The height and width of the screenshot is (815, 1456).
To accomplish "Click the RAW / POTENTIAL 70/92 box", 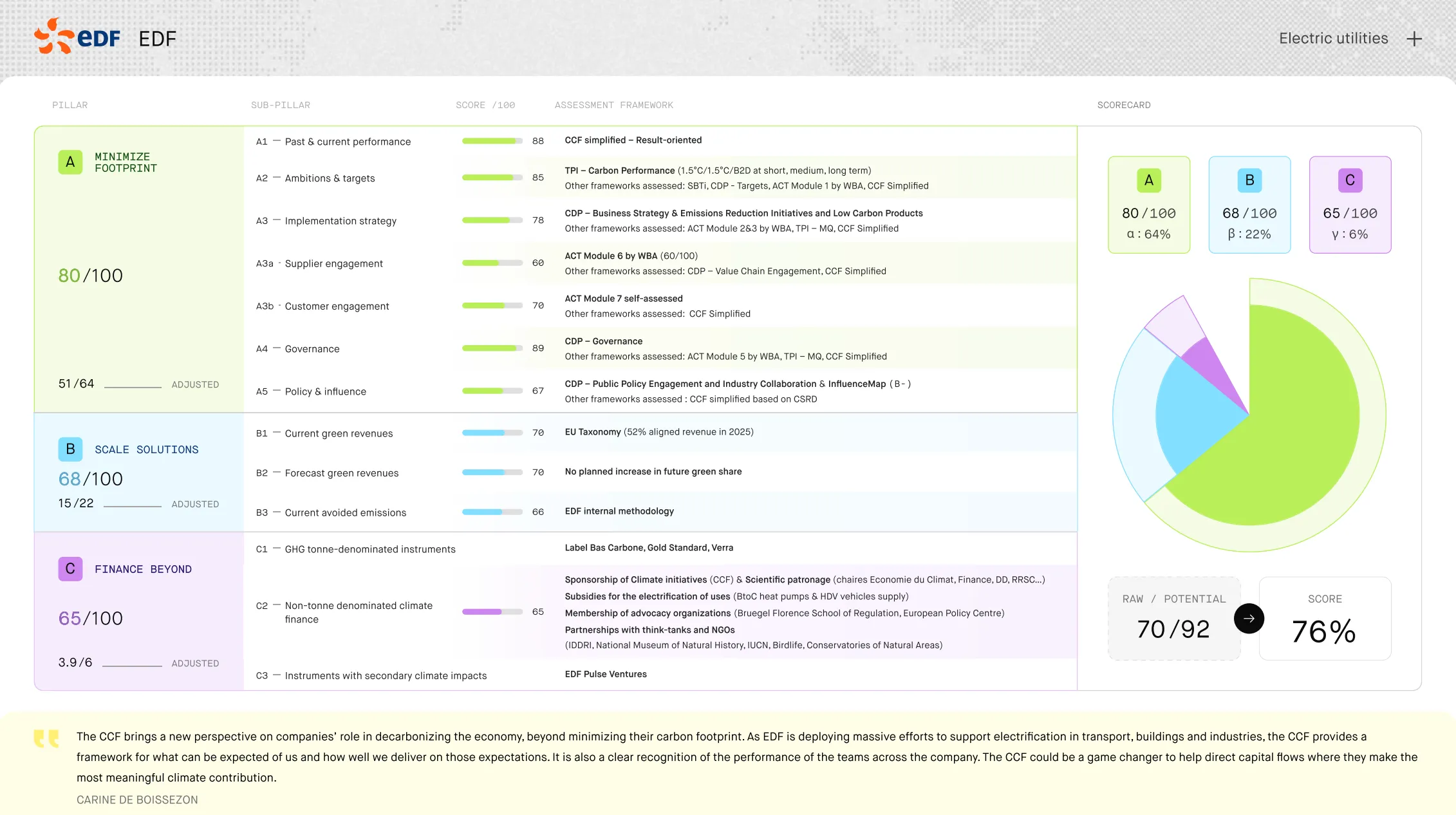I will pos(1173,618).
